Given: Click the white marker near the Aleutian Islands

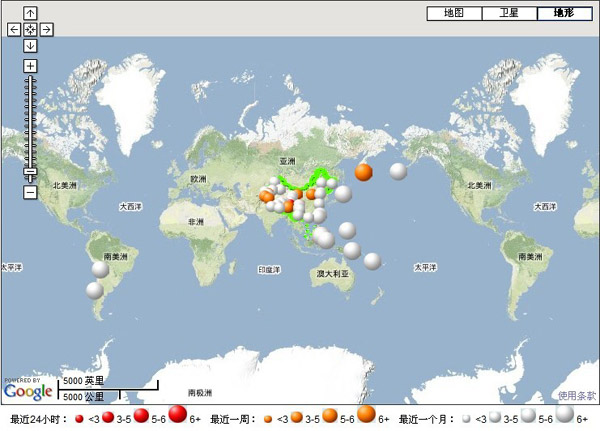Looking at the screenshot, I should coord(398,171).
